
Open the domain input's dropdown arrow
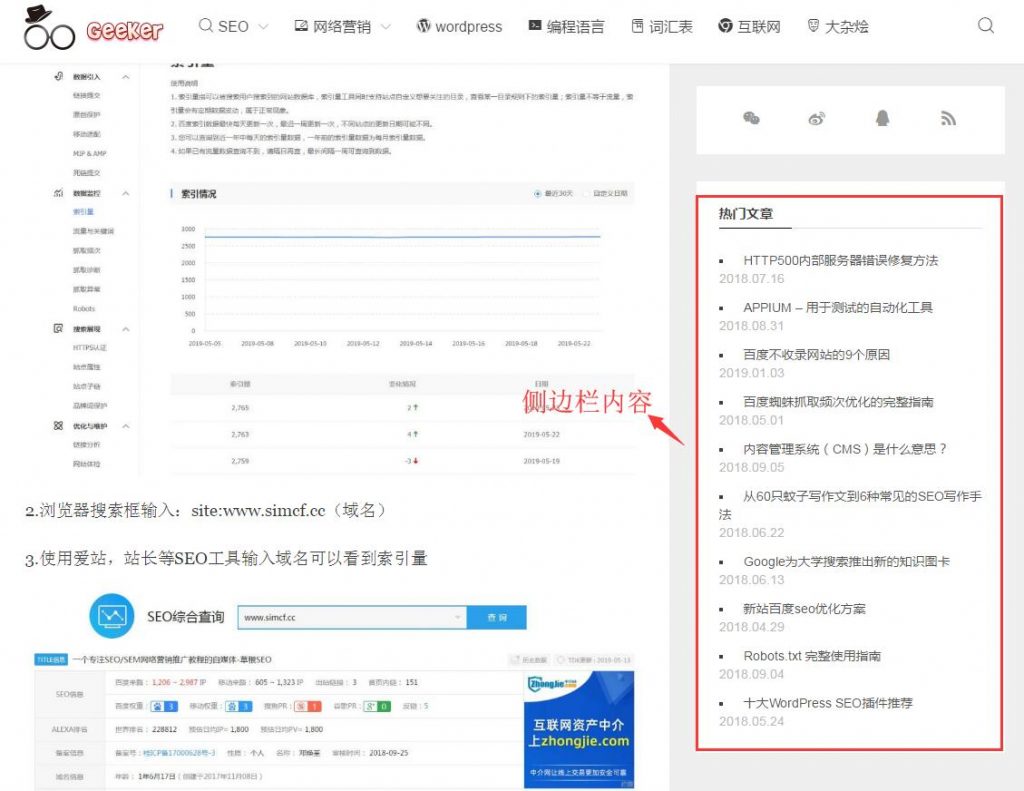pyautogui.click(x=458, y=617)
